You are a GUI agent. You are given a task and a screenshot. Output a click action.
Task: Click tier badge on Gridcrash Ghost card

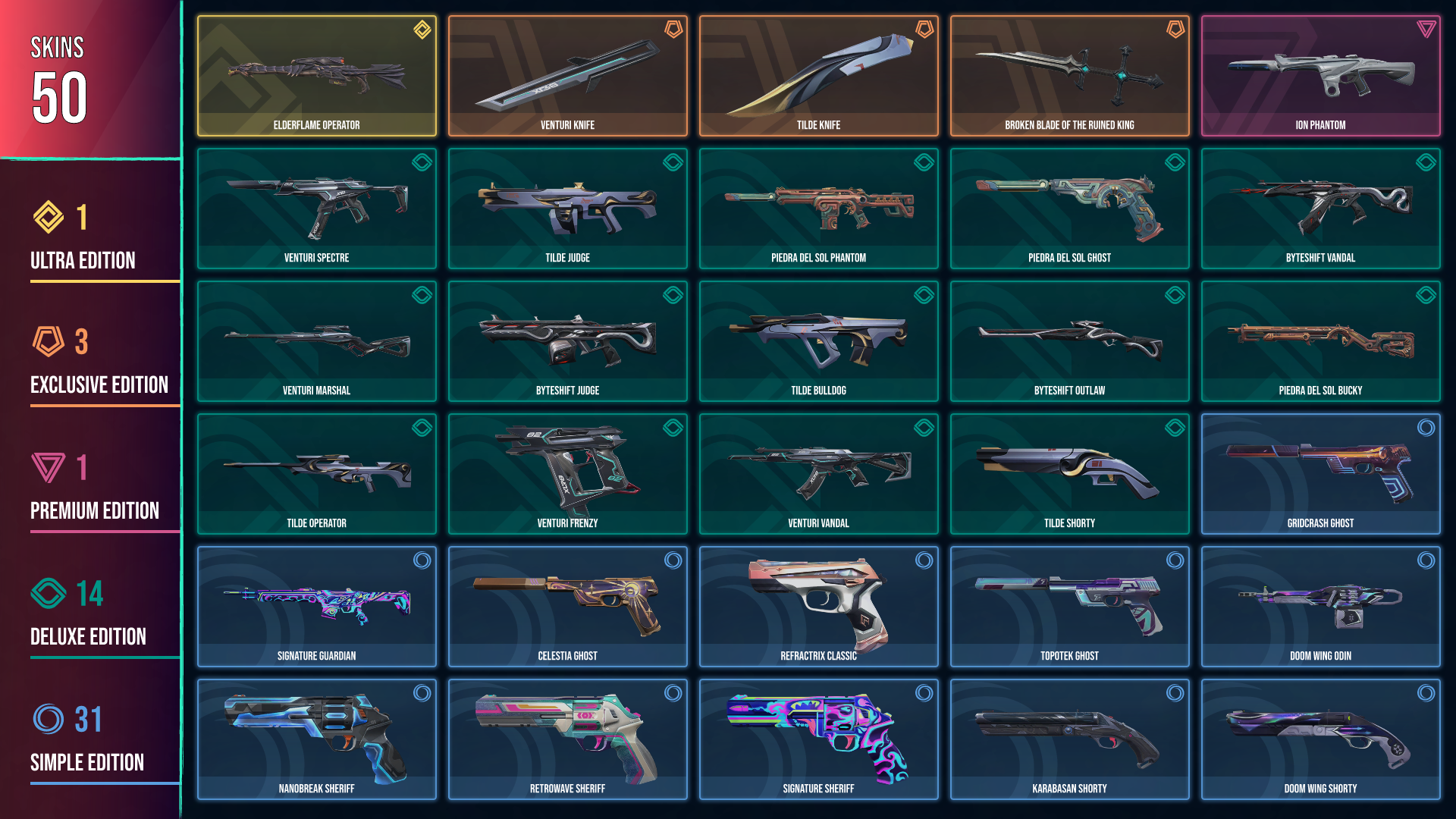click(x=1426, y=428)
